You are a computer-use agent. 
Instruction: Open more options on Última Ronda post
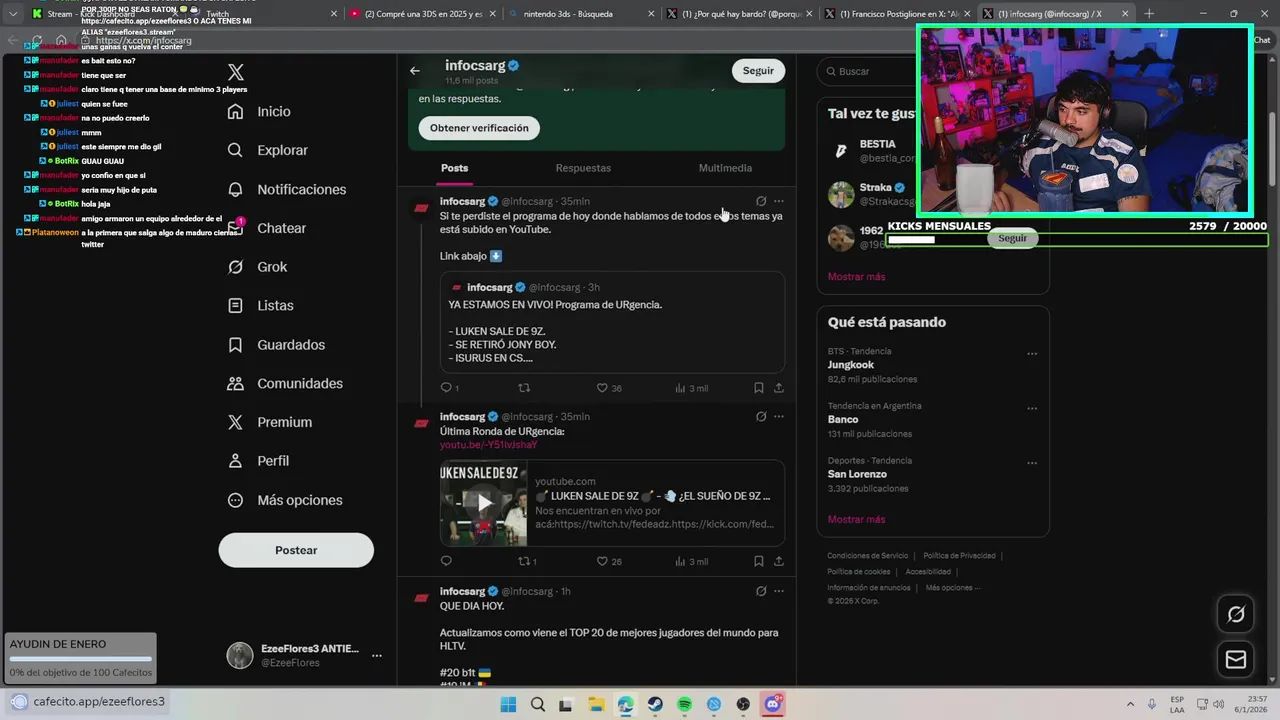779,416
